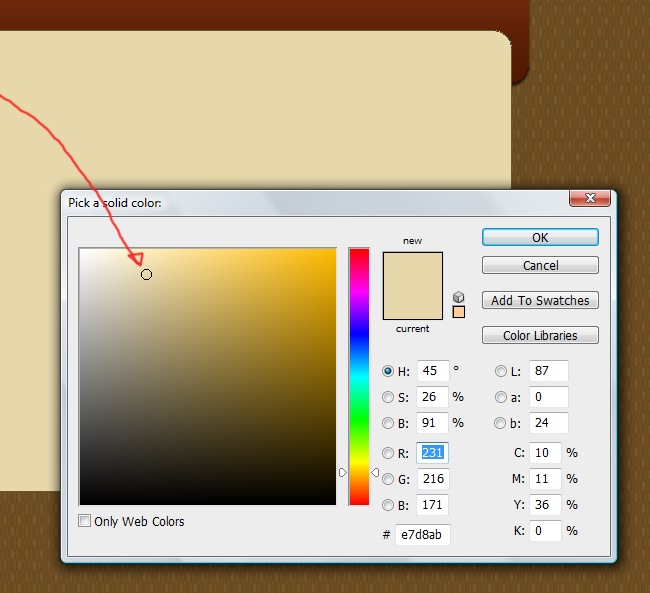
Task: Click the Lab a field showing 0
Action: [549, 397]
